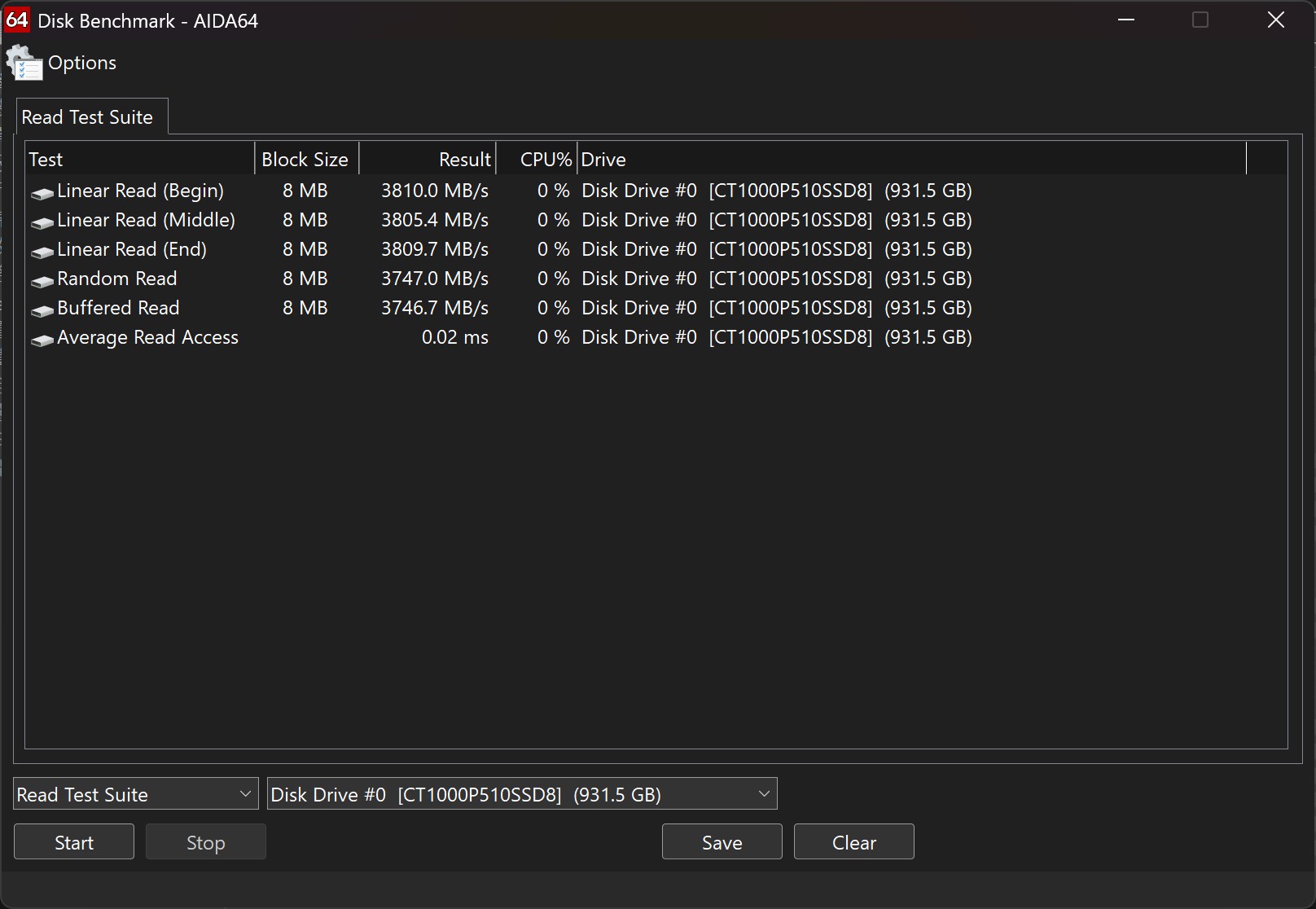This screenshot has width=1316, height=909.
Task: Clear the benchmark results
Action: pos(854,842)
